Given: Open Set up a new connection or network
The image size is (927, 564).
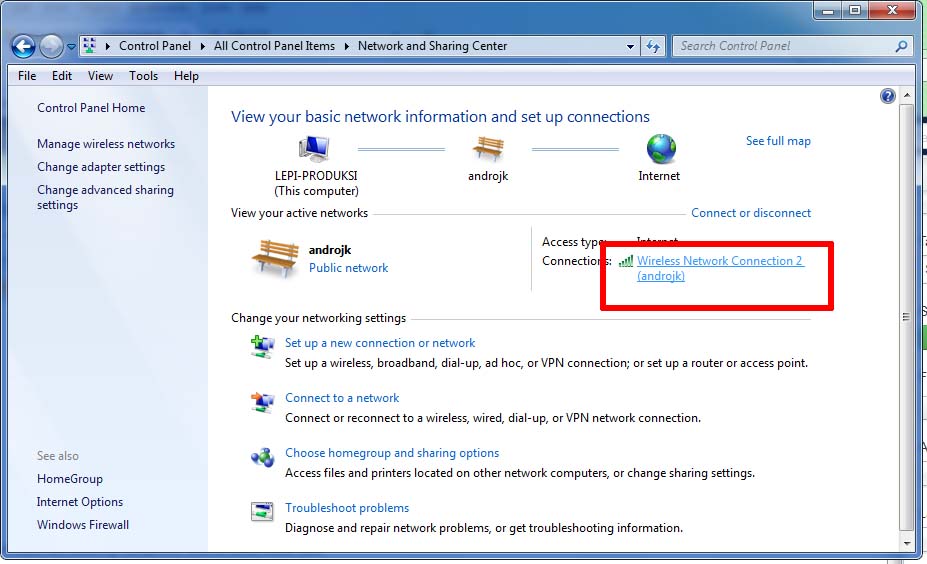Looking at the screenshot, I should pos(380,343).
